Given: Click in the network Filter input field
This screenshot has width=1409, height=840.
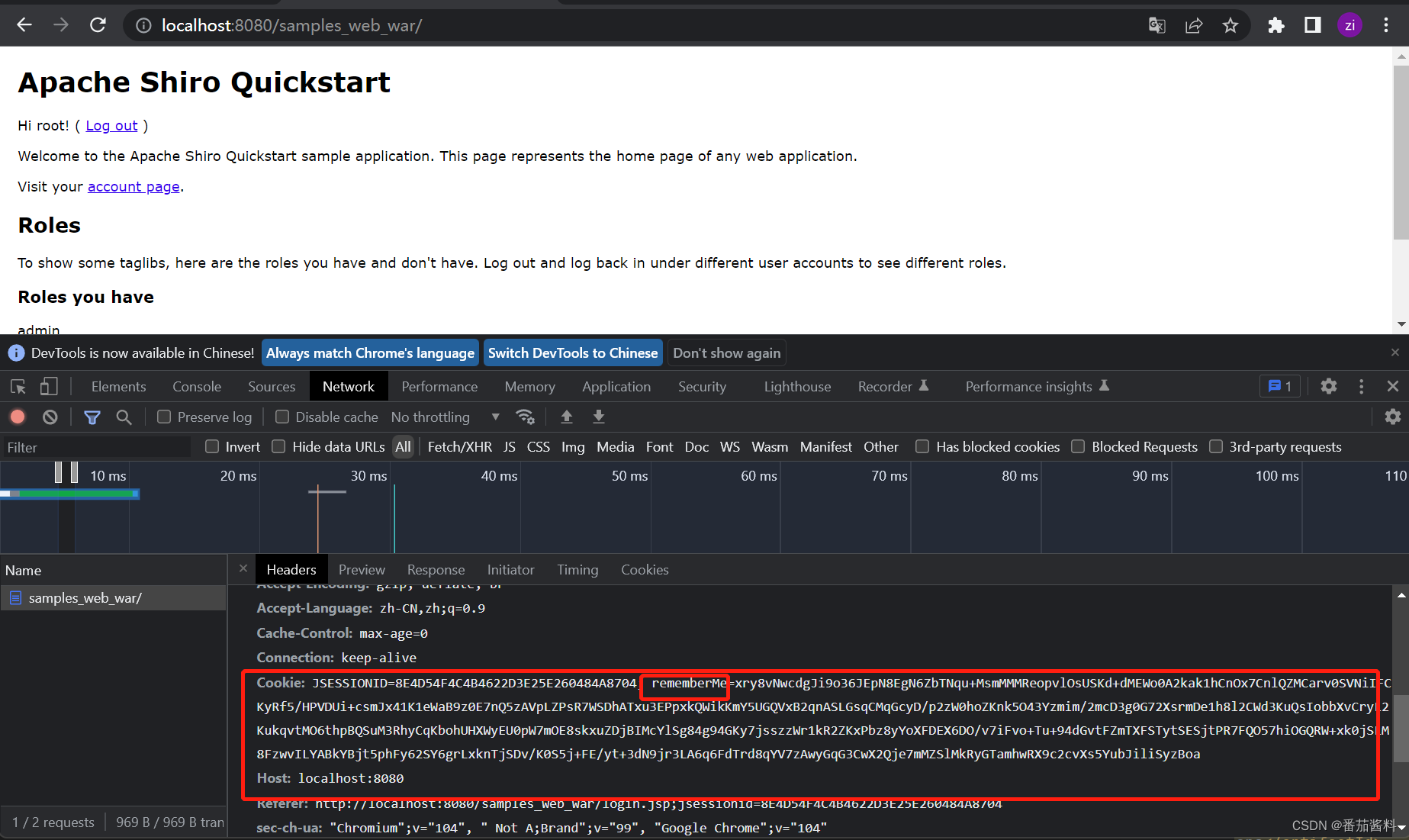Looking at the screenshot, I should 96,447.
